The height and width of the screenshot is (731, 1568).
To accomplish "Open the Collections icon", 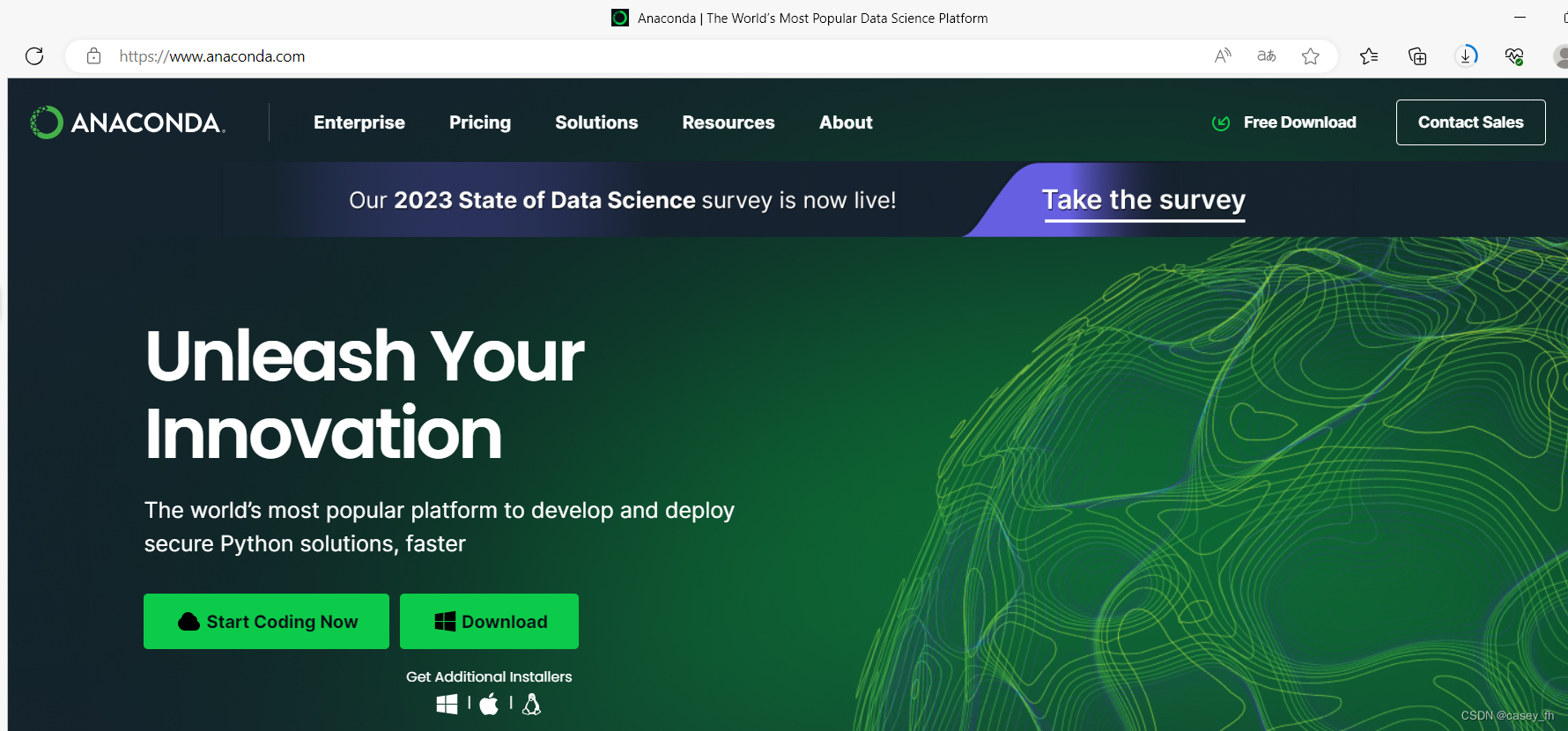I will 1417,56.
